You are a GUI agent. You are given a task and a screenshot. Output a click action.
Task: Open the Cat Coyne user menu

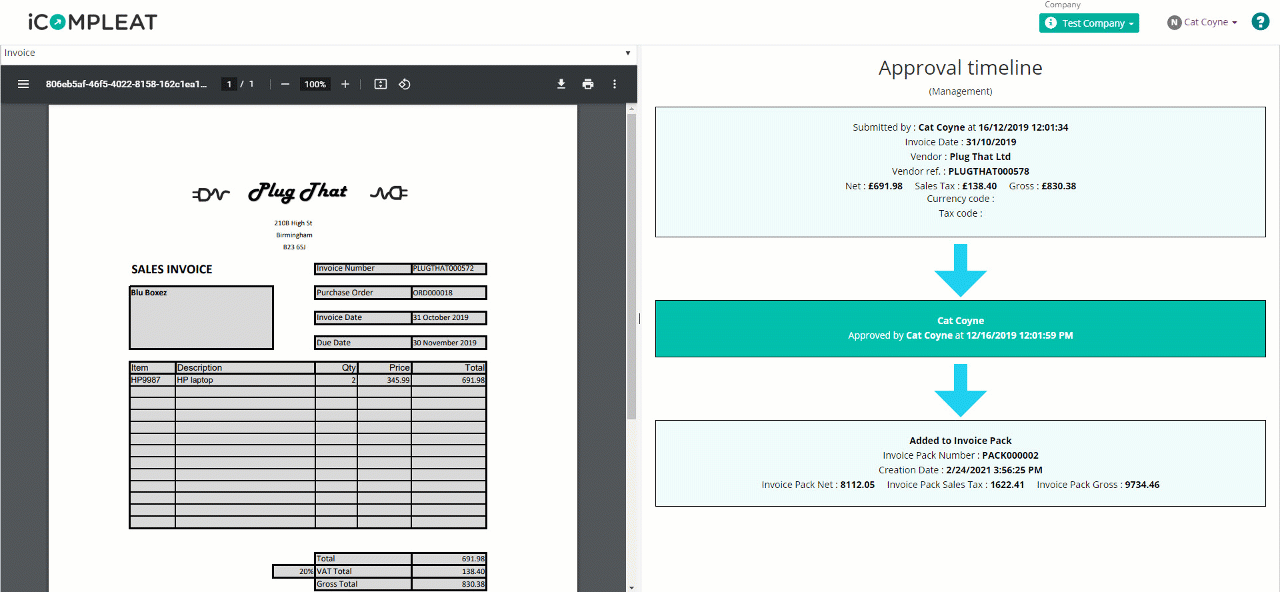(x=1210, y=22)
